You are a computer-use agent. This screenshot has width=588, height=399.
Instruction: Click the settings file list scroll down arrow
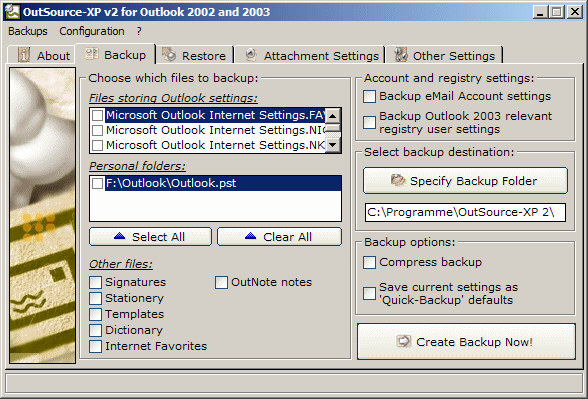click(x=333, y=144)
